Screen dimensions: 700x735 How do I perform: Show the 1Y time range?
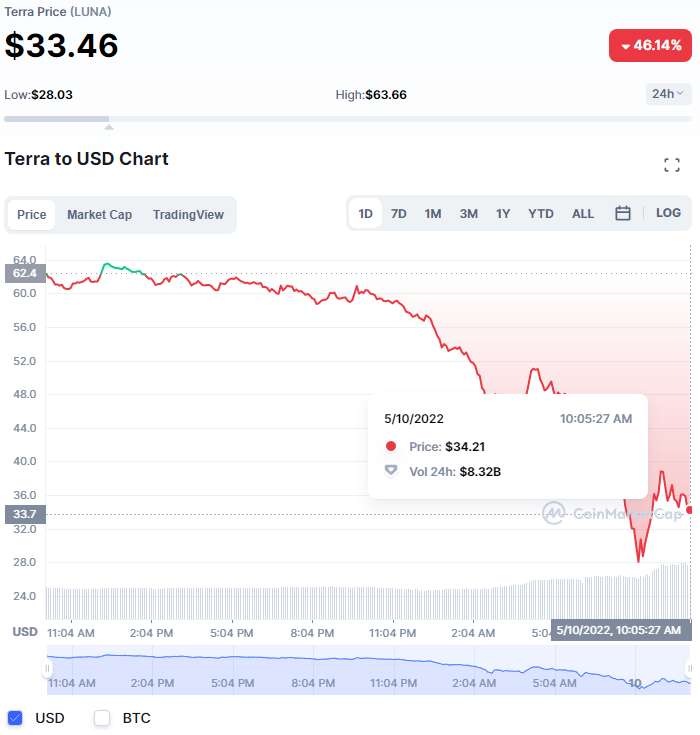pyautogui.click(x=503, y=214)
